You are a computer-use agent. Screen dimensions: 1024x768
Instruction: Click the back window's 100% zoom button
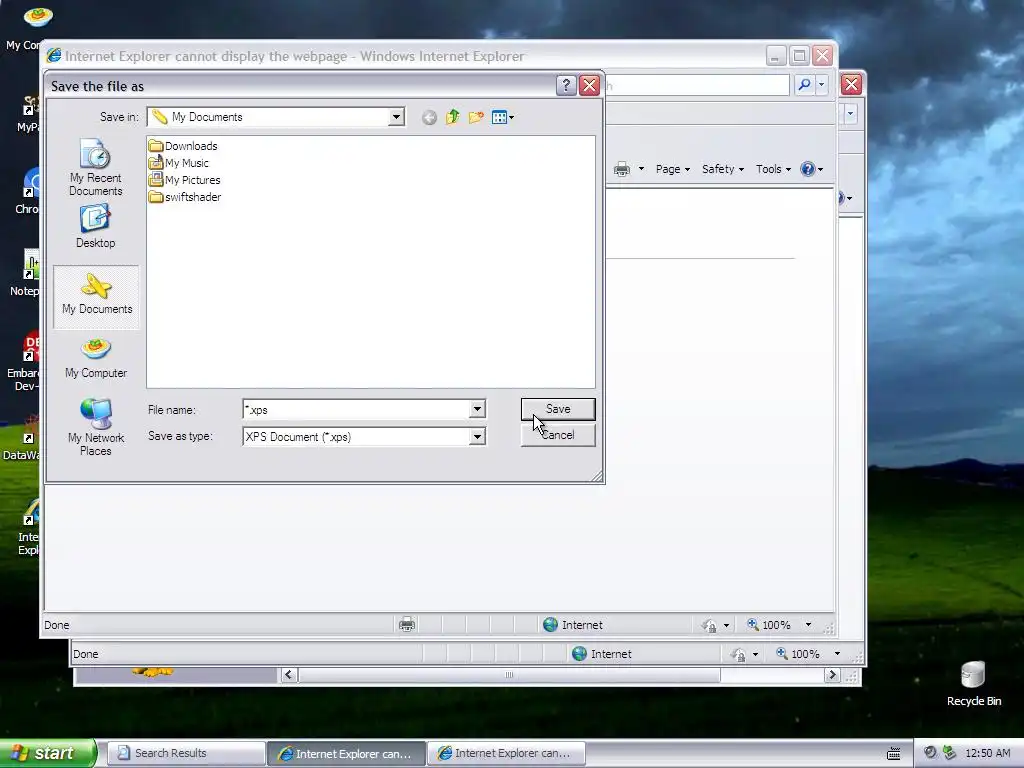797,654
